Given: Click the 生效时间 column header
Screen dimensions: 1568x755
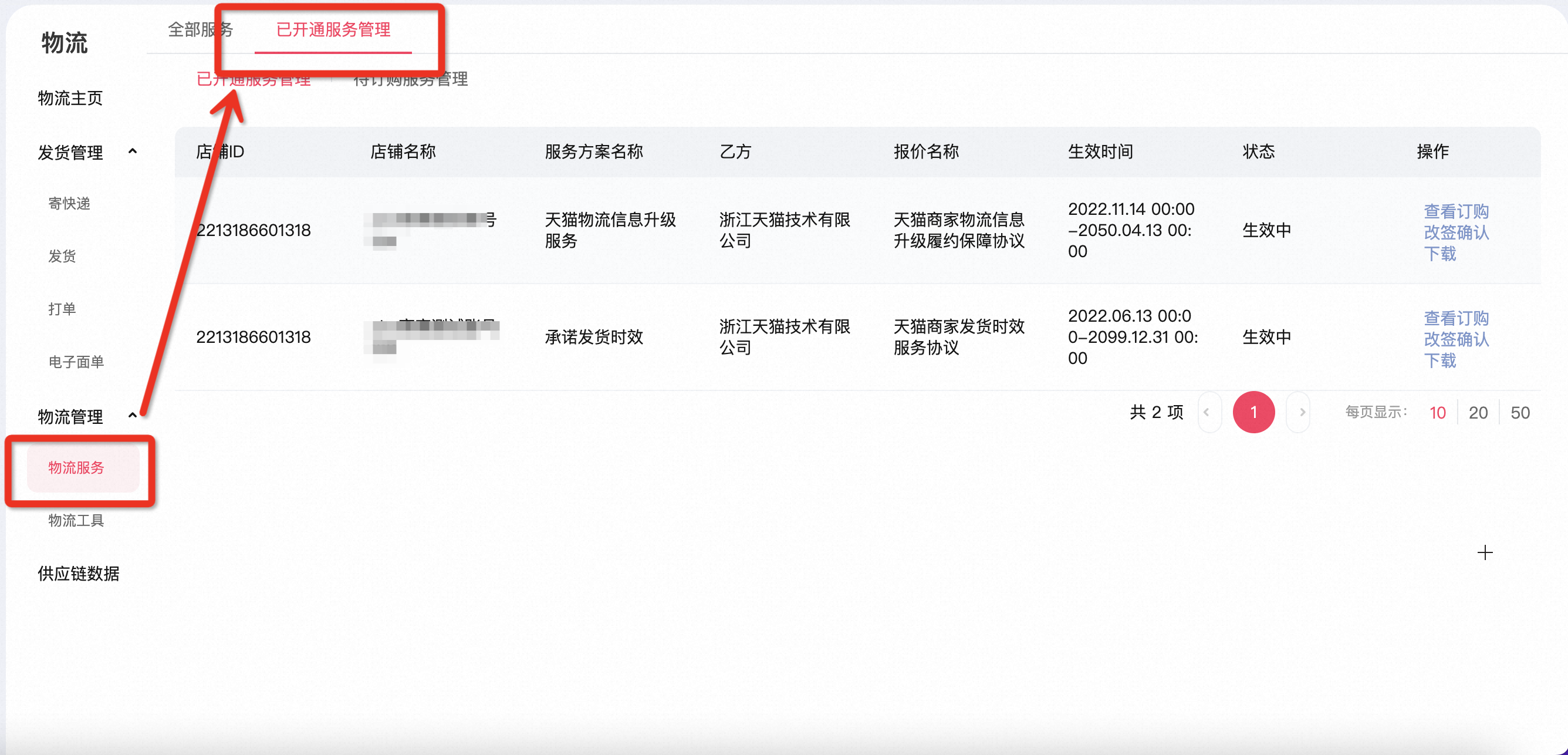Looking at the screenshot, I should 1100,151.
